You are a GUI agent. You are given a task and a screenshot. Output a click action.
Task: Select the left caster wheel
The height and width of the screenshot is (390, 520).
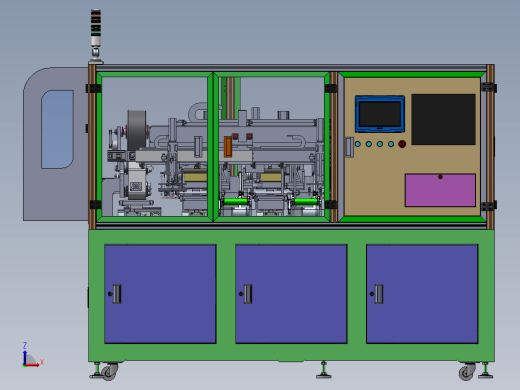pos(109,371)
